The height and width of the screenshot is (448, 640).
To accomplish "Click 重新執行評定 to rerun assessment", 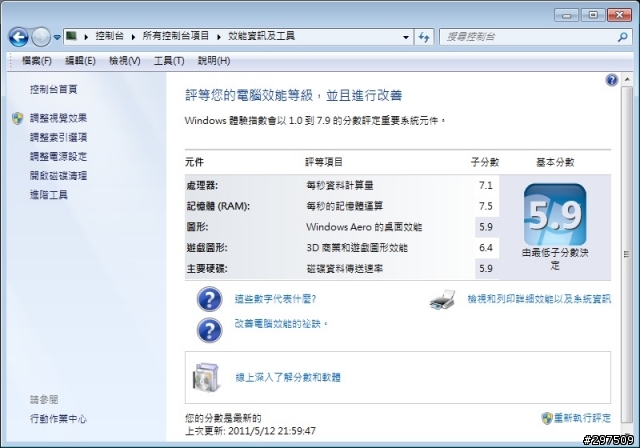I will click(x=582, y=418).
